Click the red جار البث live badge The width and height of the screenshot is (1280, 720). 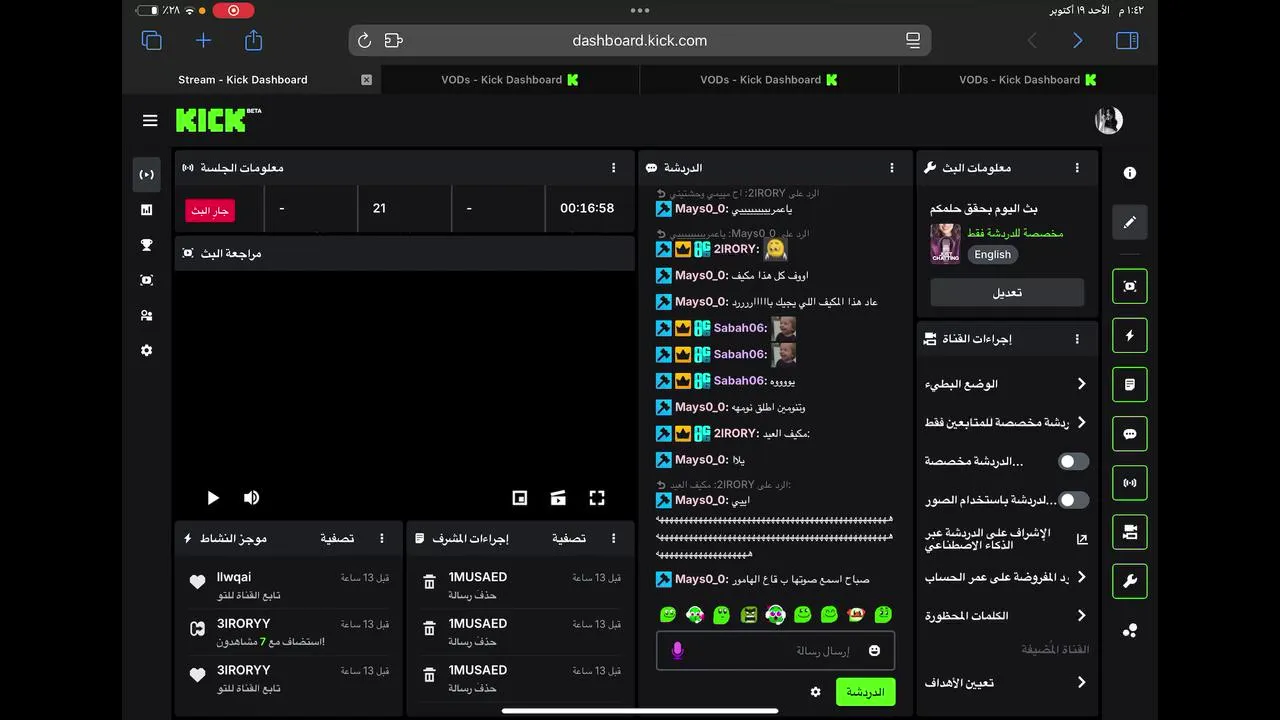(210, 211)
